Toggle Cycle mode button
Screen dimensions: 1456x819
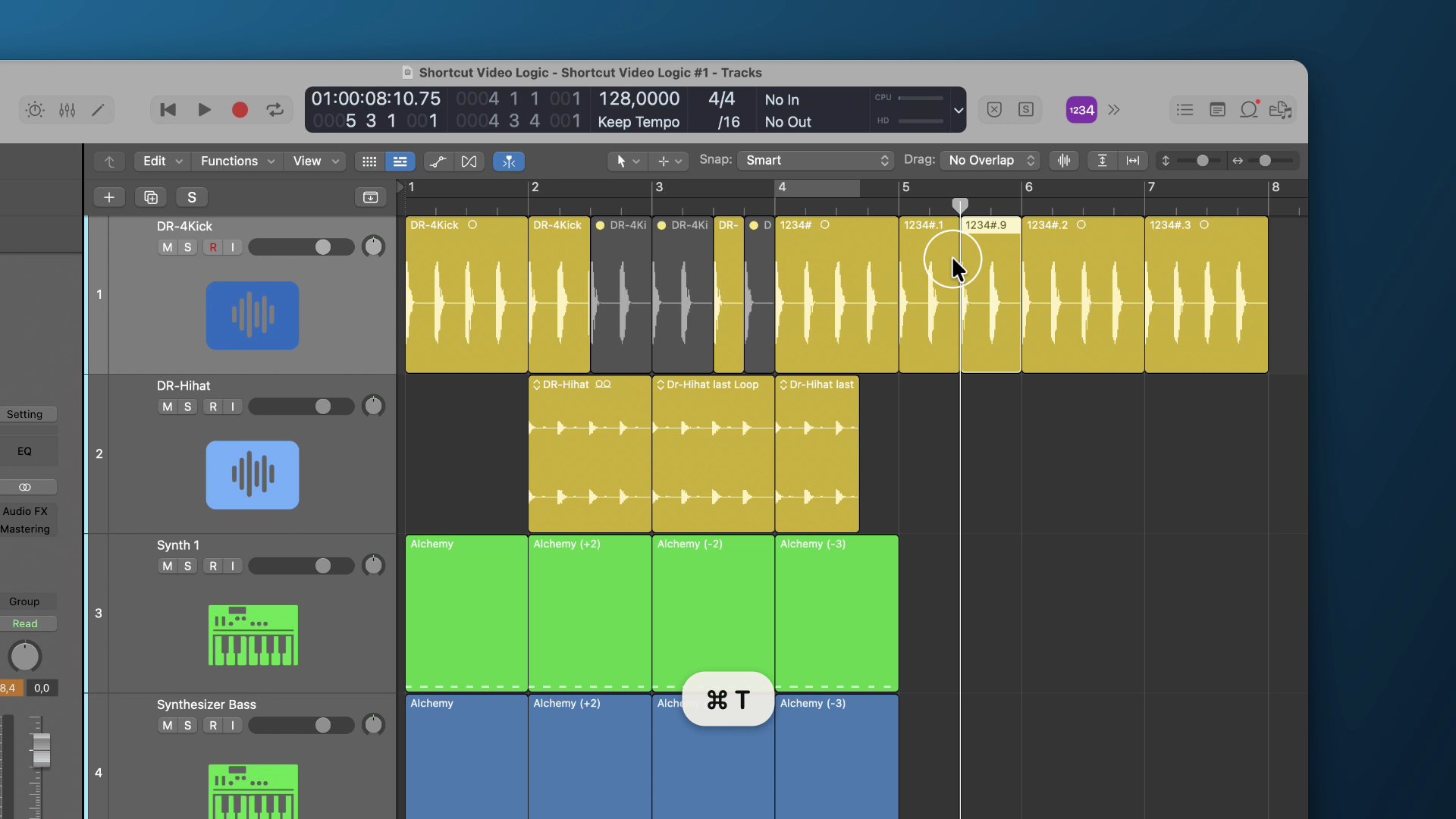click(x=275, y=110)
